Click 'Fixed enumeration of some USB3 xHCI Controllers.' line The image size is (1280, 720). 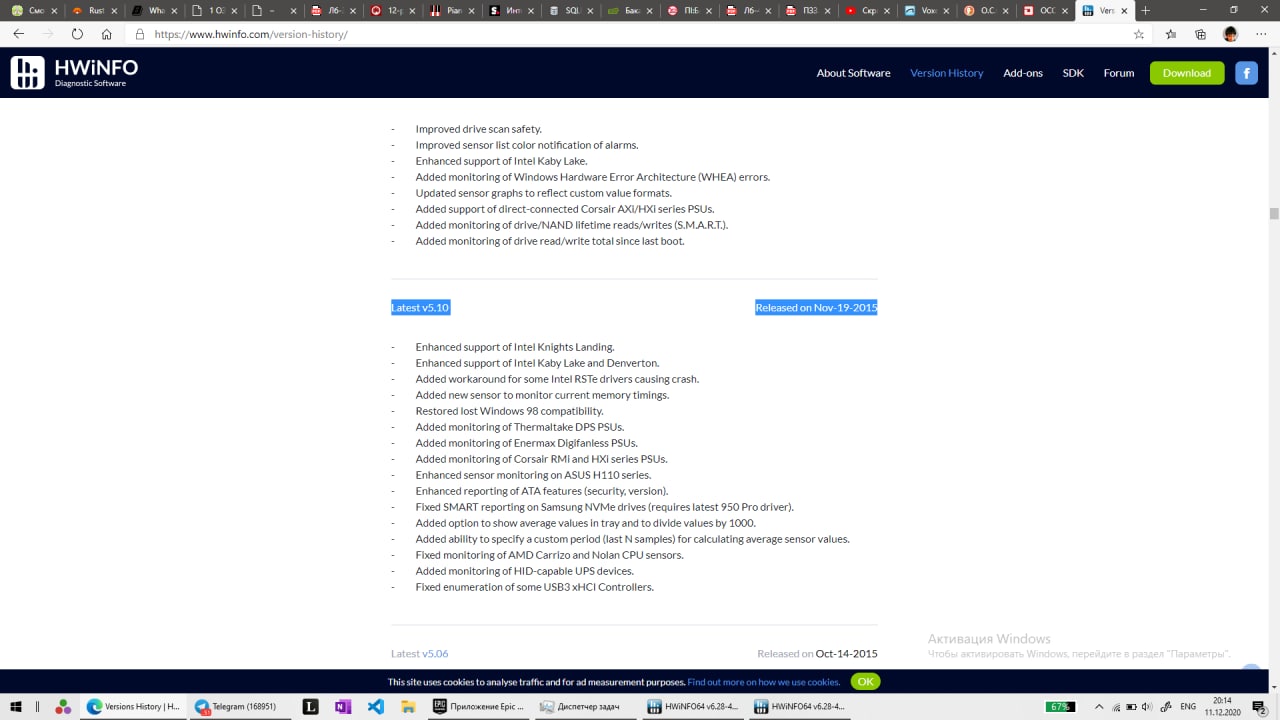coord(534,587)
